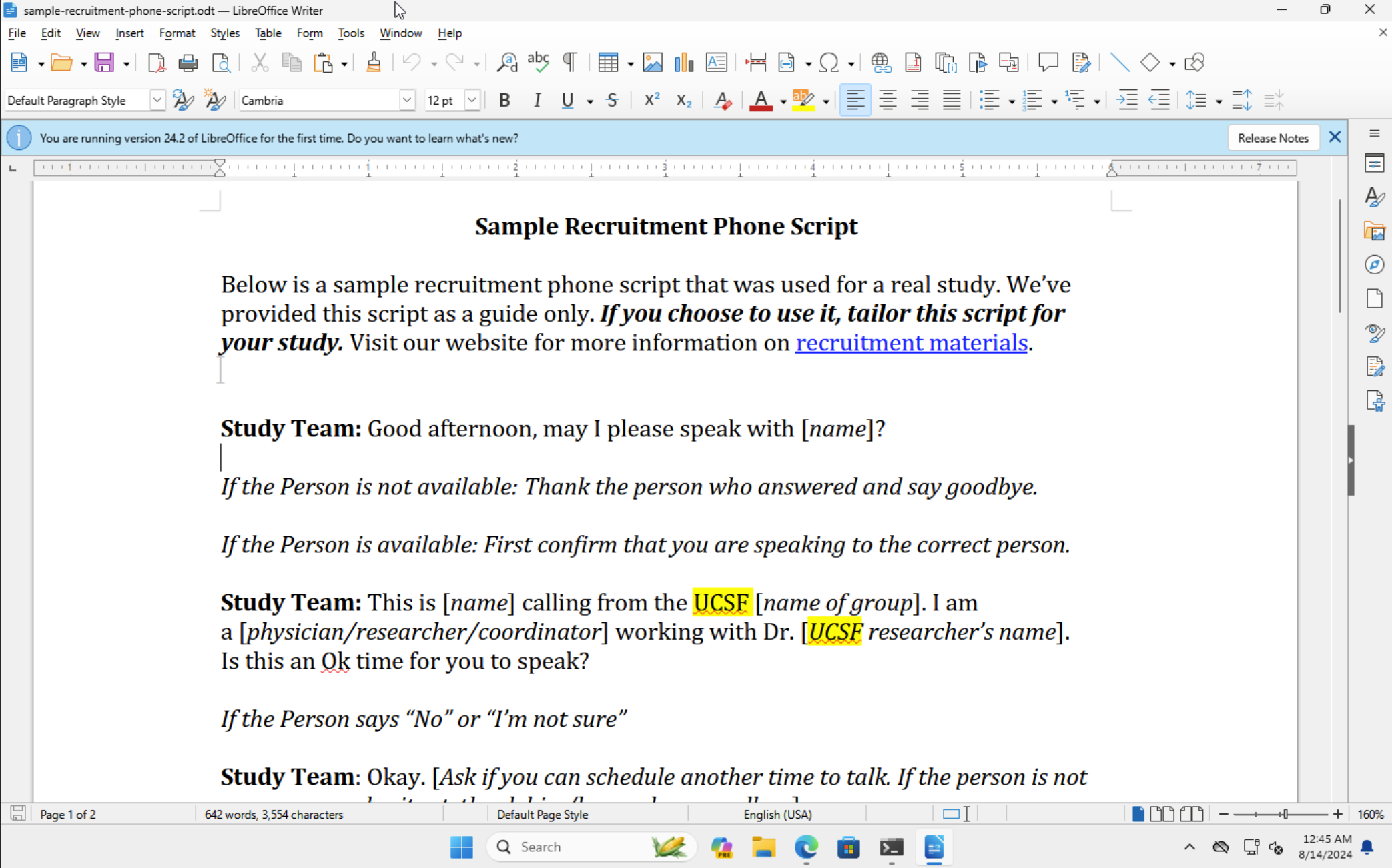The image size is (1392, 868).
Task: Click the Clone Formatting paintbrush icon
Action: pyautogui.click(x=374, y=63)
